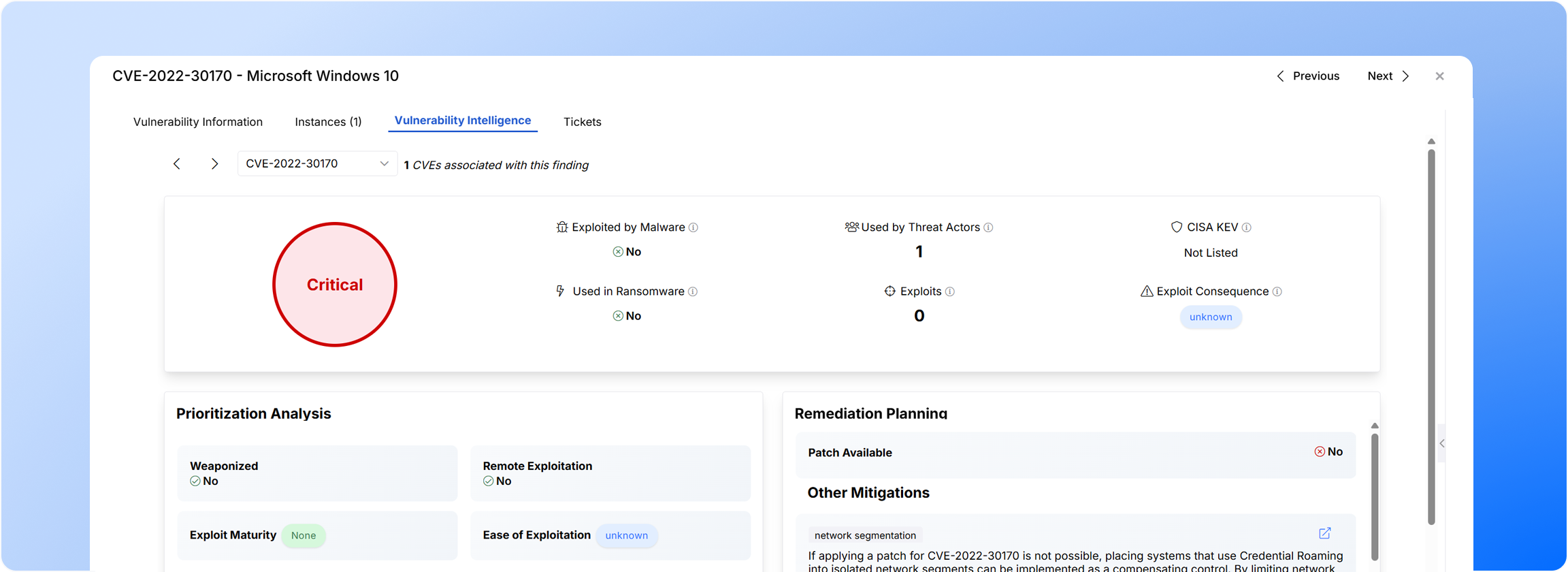
Task: Go to the Previous vulnerability
Action: point(1307,76)
